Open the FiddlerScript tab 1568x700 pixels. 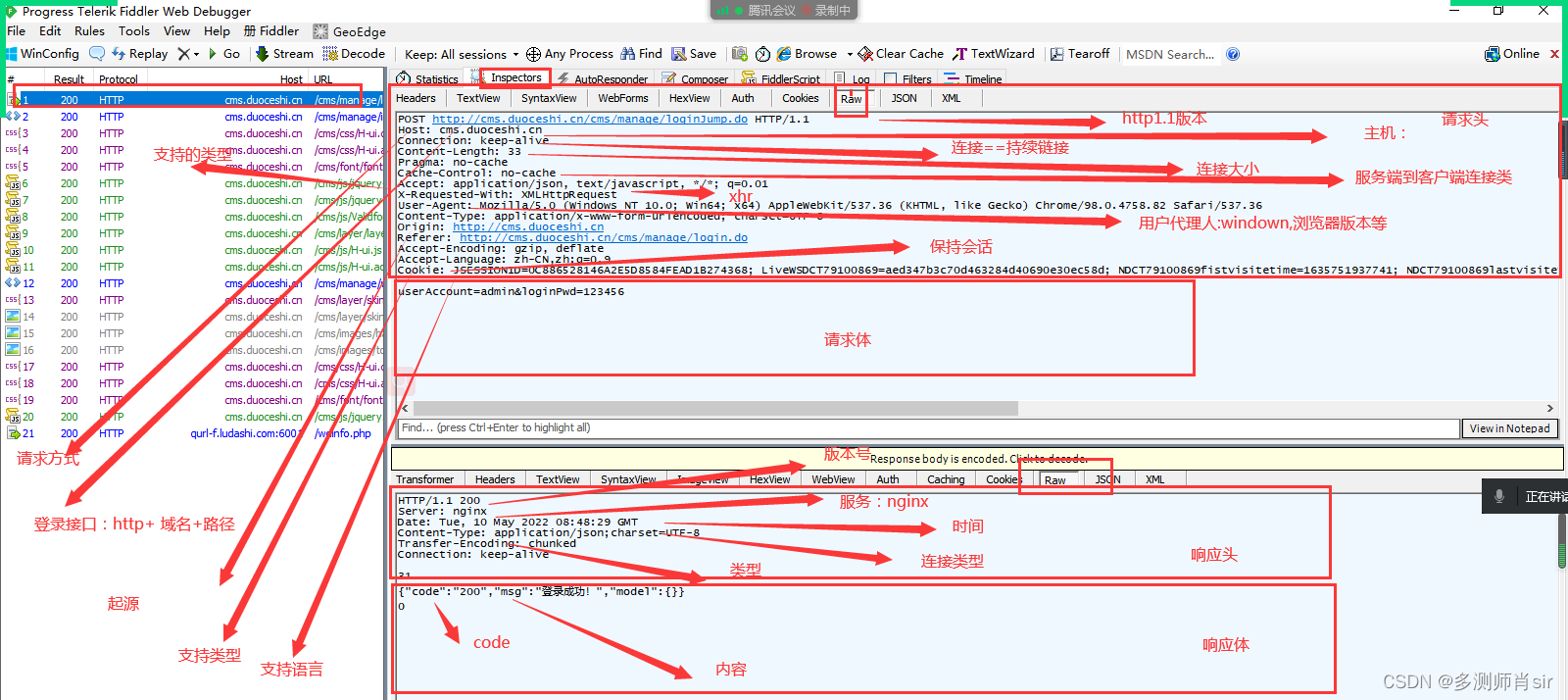[781, 79]
